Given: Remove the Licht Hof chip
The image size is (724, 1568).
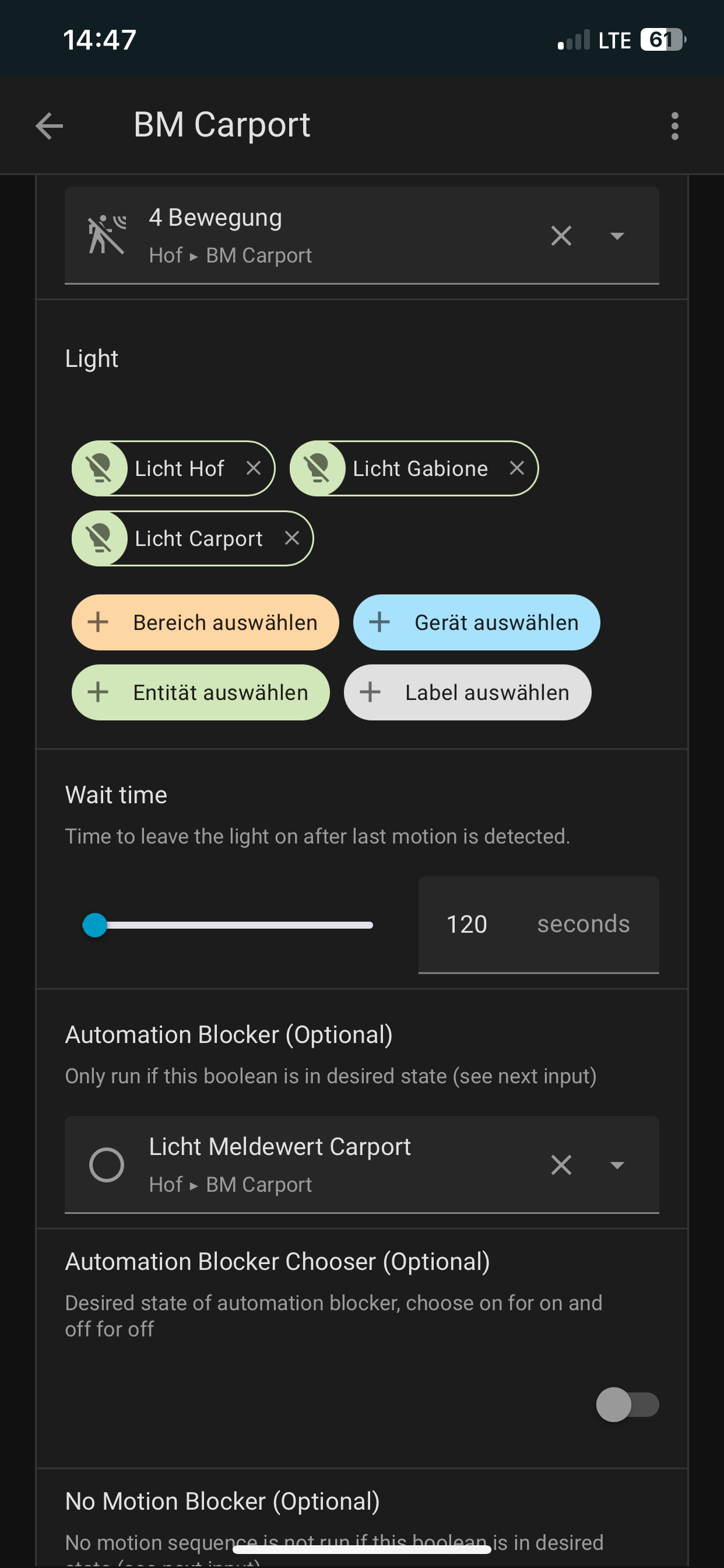Looking at the screenshot, I should pos(254,468).
